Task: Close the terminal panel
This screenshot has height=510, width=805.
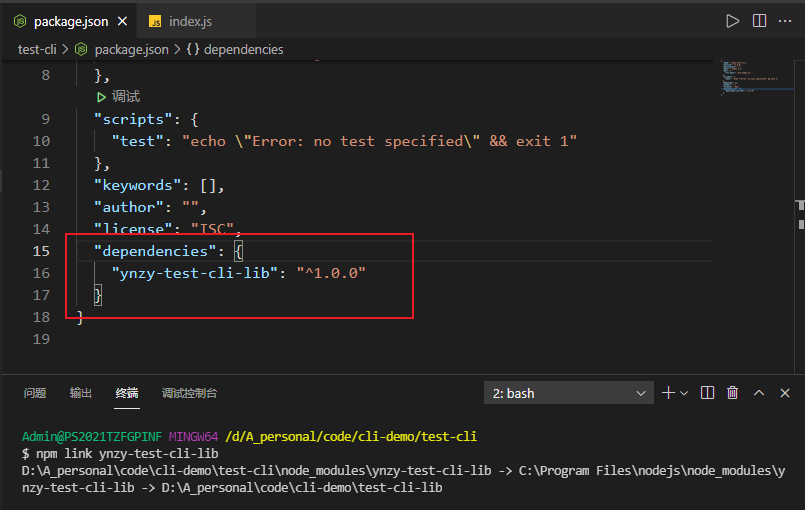Action: click(x=785, y=393)
